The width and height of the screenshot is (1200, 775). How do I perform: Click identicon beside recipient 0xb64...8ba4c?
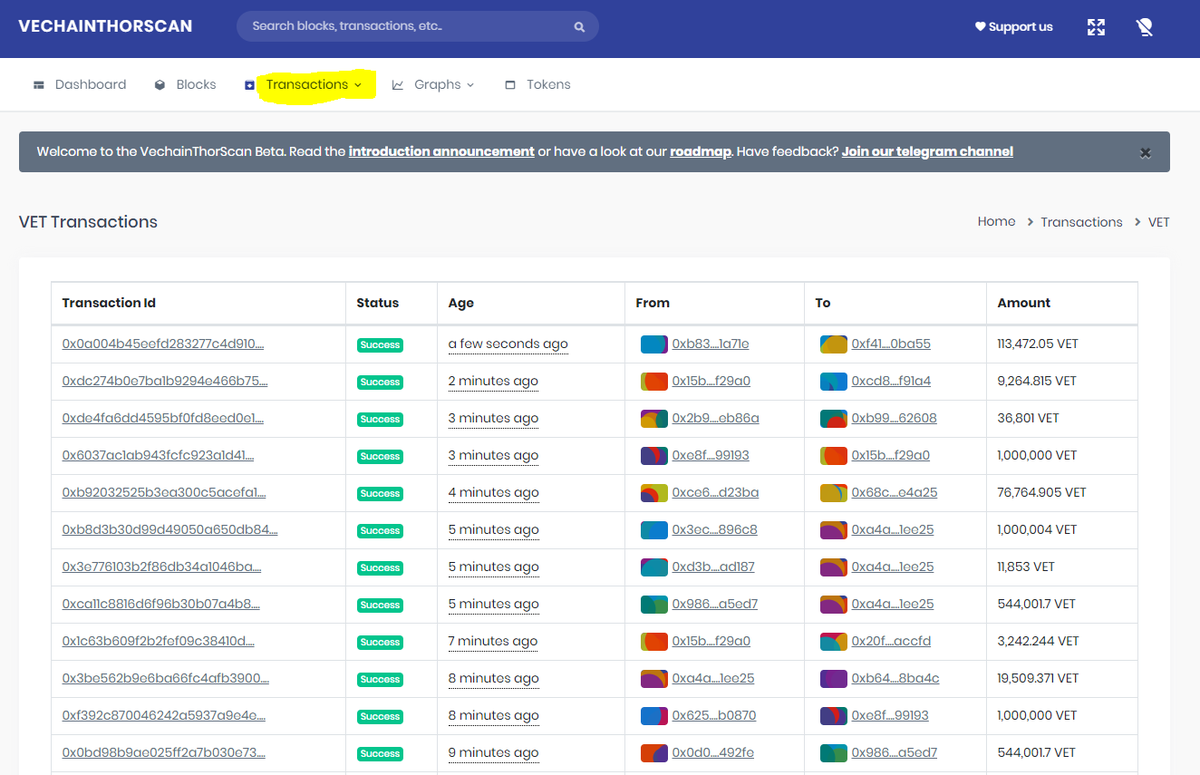[834, 678]
